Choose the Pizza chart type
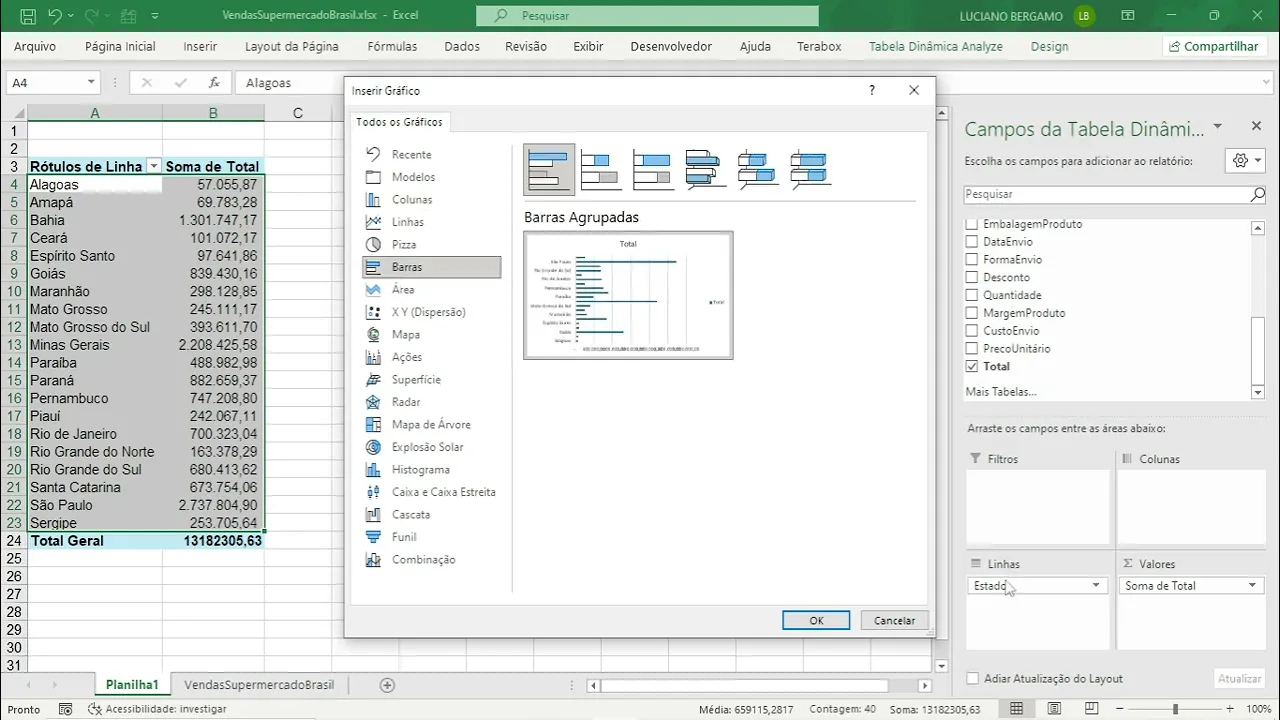 [431, 244]
